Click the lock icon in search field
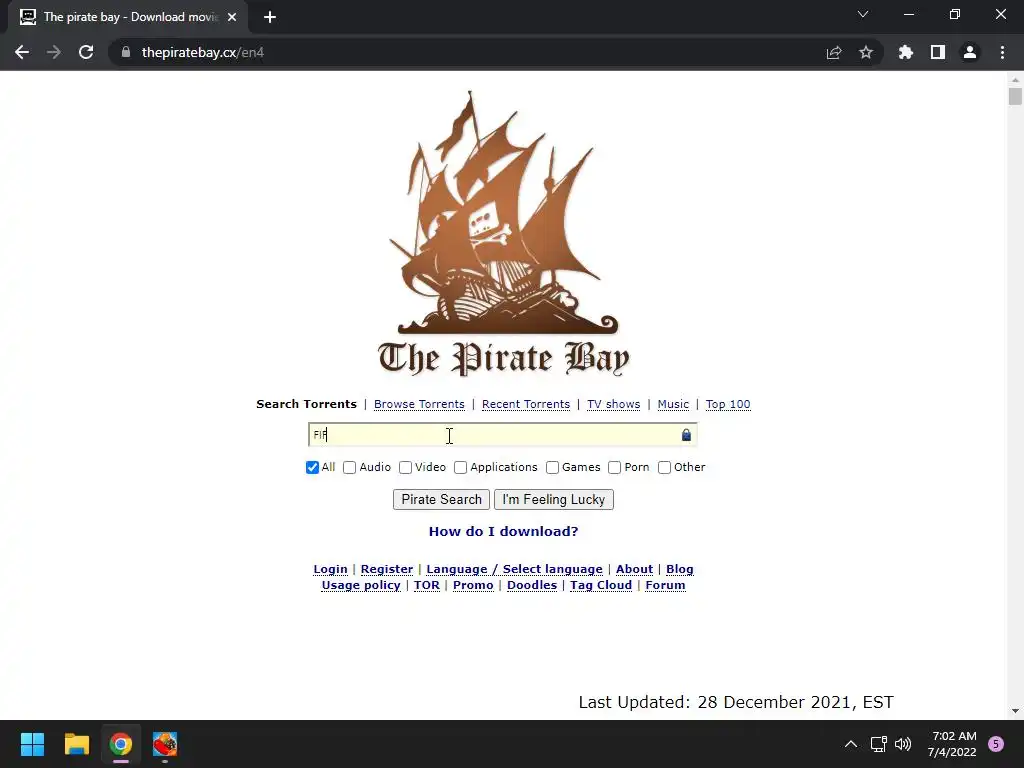The height and width of the screenshot is (768, 1024). [686, 435]
